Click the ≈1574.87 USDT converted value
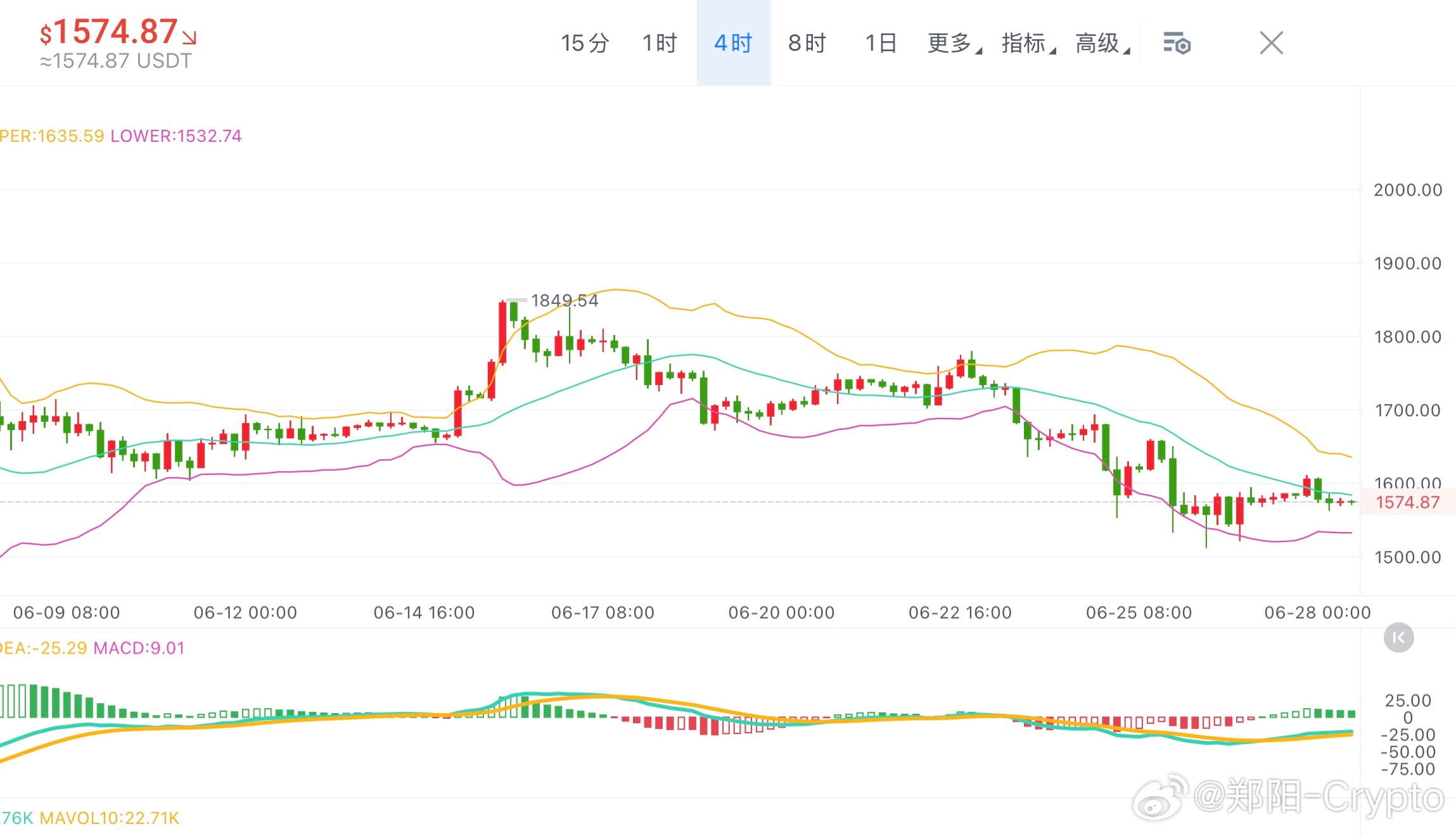This screenshot has height=836, width=1456. [115, 61]
